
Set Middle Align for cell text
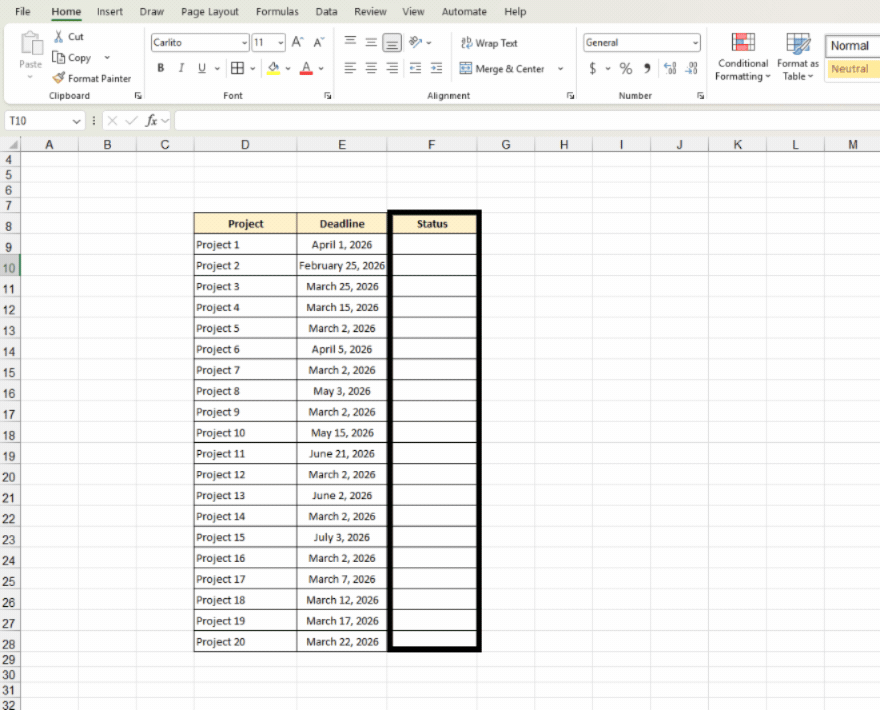[371, 42]
